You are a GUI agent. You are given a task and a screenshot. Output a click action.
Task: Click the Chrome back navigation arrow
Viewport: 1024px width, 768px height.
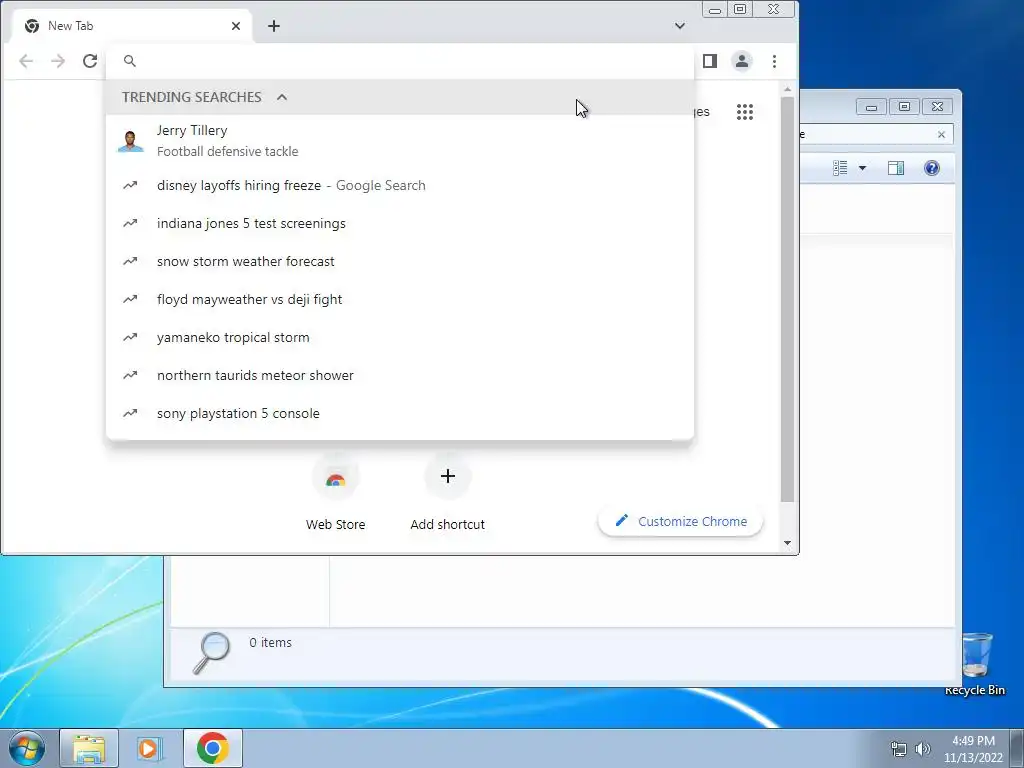(25, 61)
